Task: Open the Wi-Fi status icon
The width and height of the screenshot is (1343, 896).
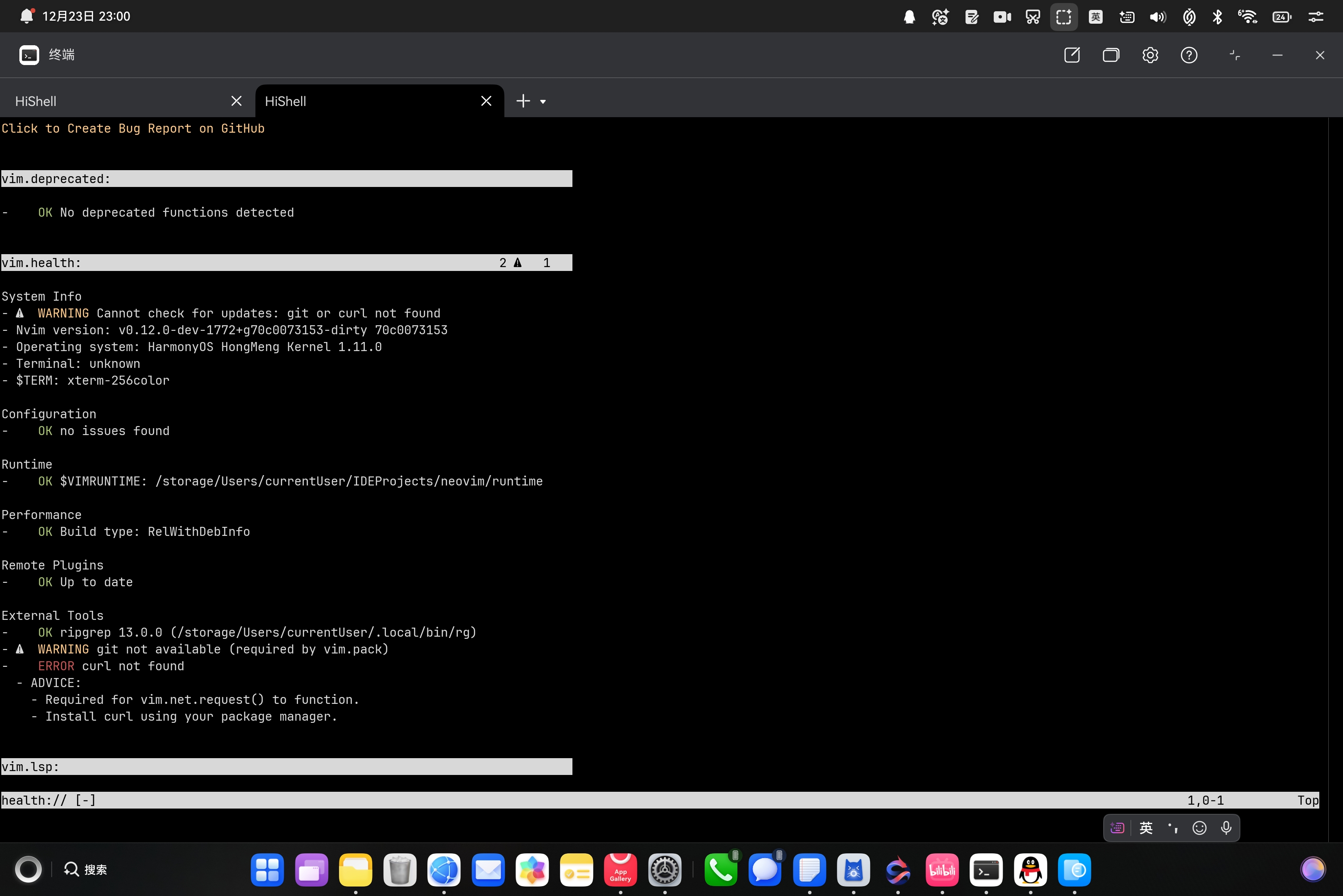Action: click(x=1248, y=16)
